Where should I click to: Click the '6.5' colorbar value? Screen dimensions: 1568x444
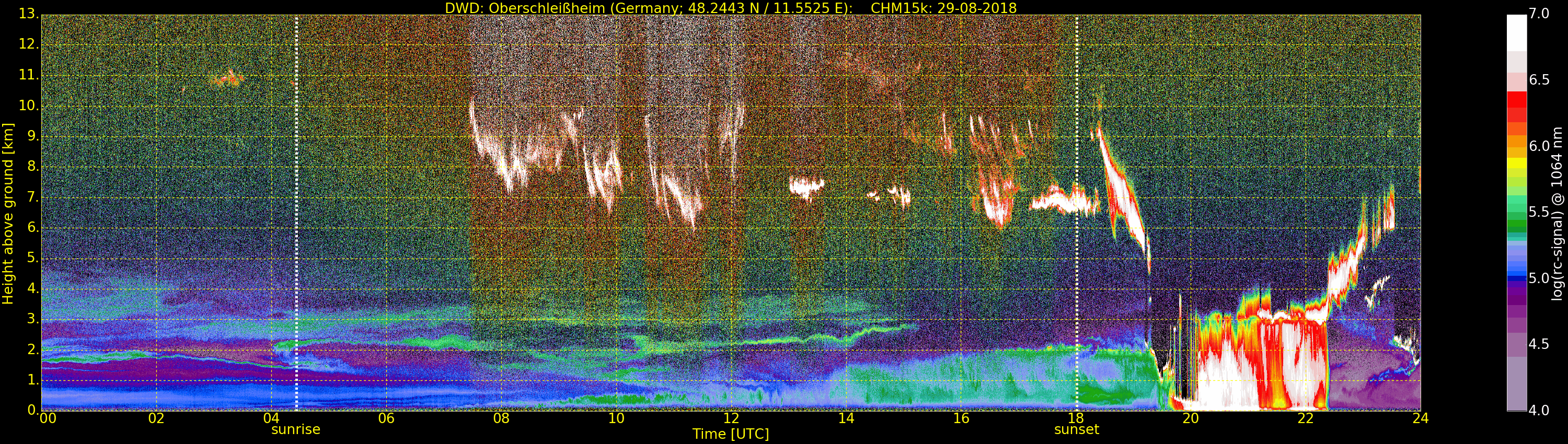1539,80
